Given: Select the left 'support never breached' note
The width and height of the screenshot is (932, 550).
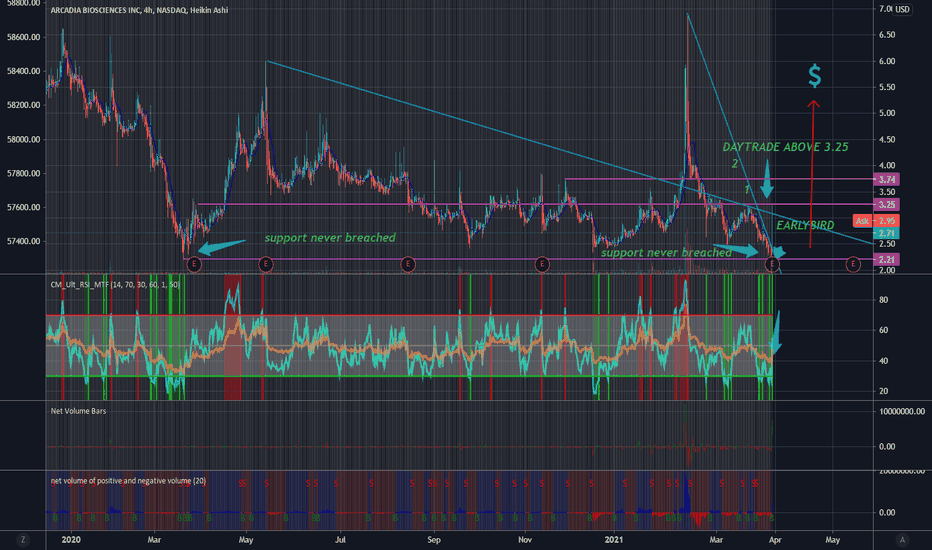Looking at the screenshot, I should pyautogui.click(x=330, y=238).
